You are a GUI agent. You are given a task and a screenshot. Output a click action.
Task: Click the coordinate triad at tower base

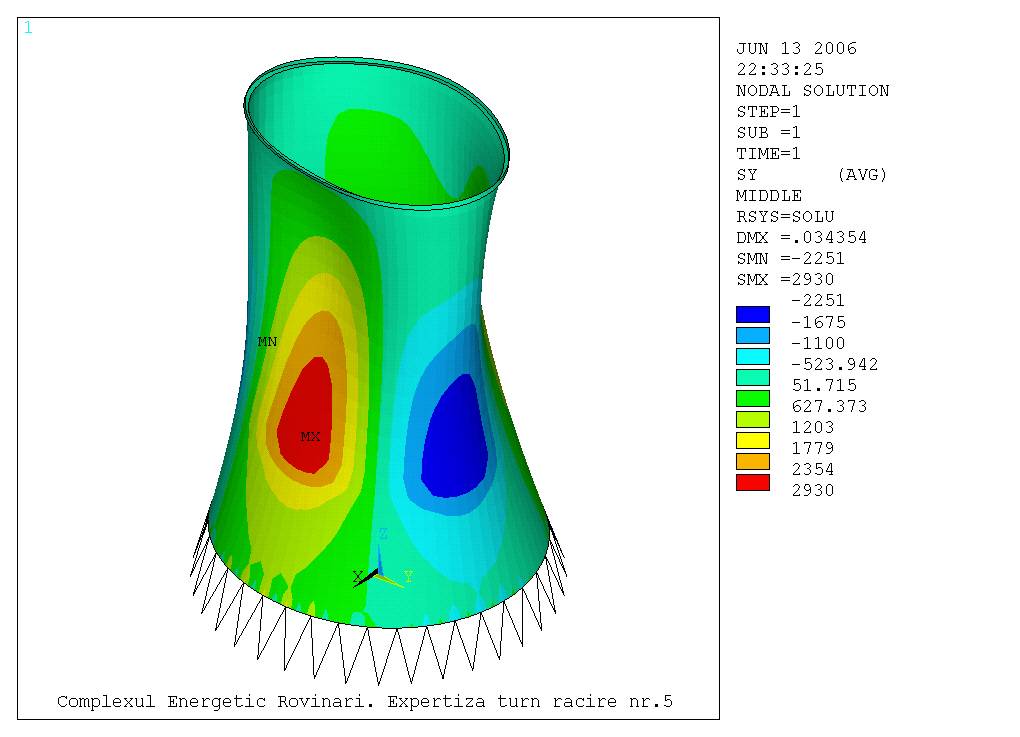click(379, 573)
